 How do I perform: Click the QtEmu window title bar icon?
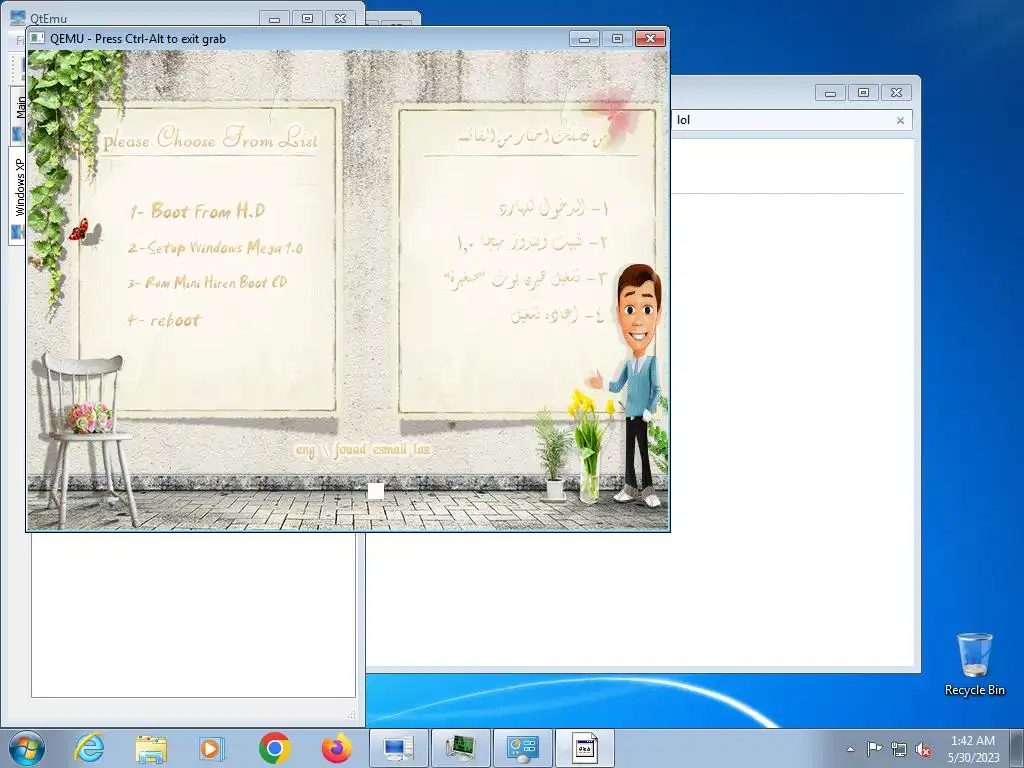coord(18,18)
